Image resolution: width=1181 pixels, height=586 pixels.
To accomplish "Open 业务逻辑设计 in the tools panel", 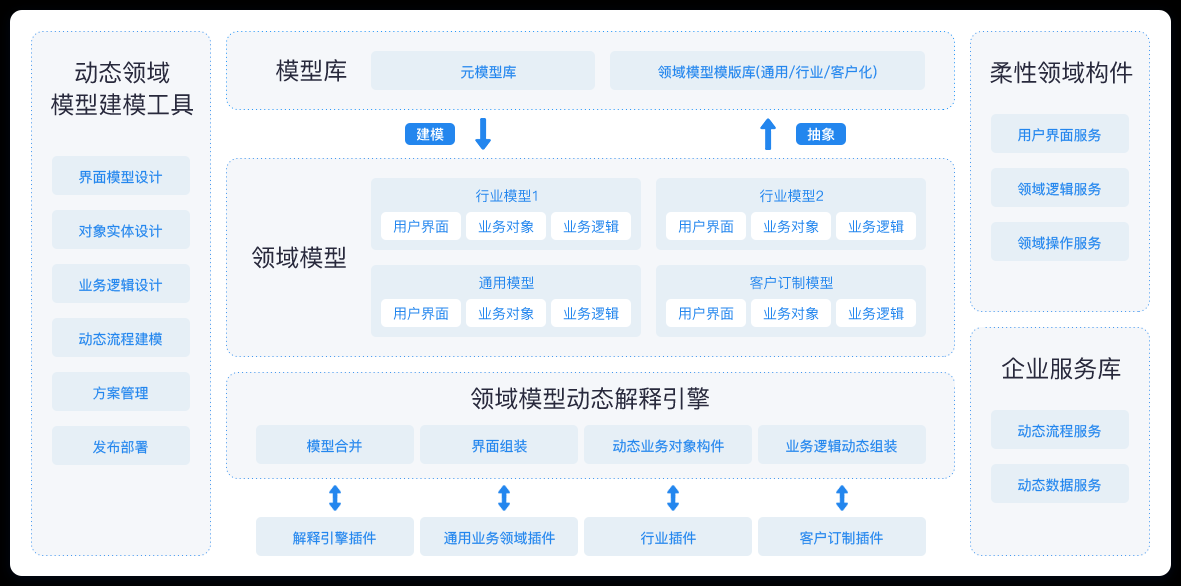I will pyautogui.click(x=121, y=285).
